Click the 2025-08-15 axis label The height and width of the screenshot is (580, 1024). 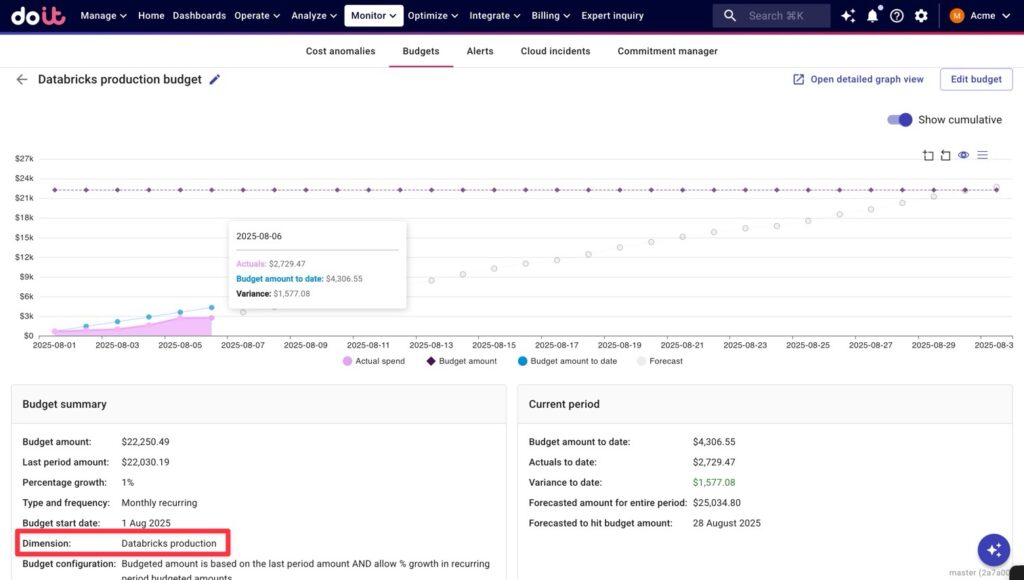coord(494,345)
